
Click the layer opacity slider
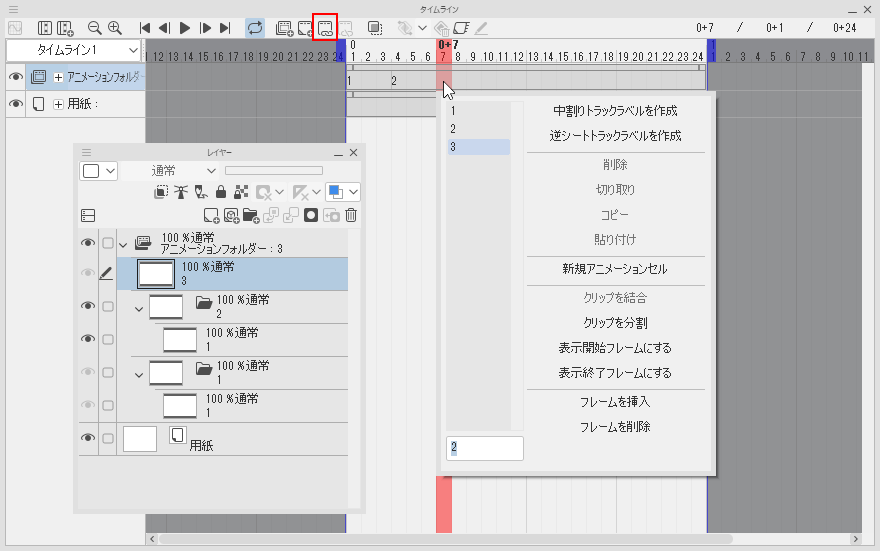pos(274,171)
